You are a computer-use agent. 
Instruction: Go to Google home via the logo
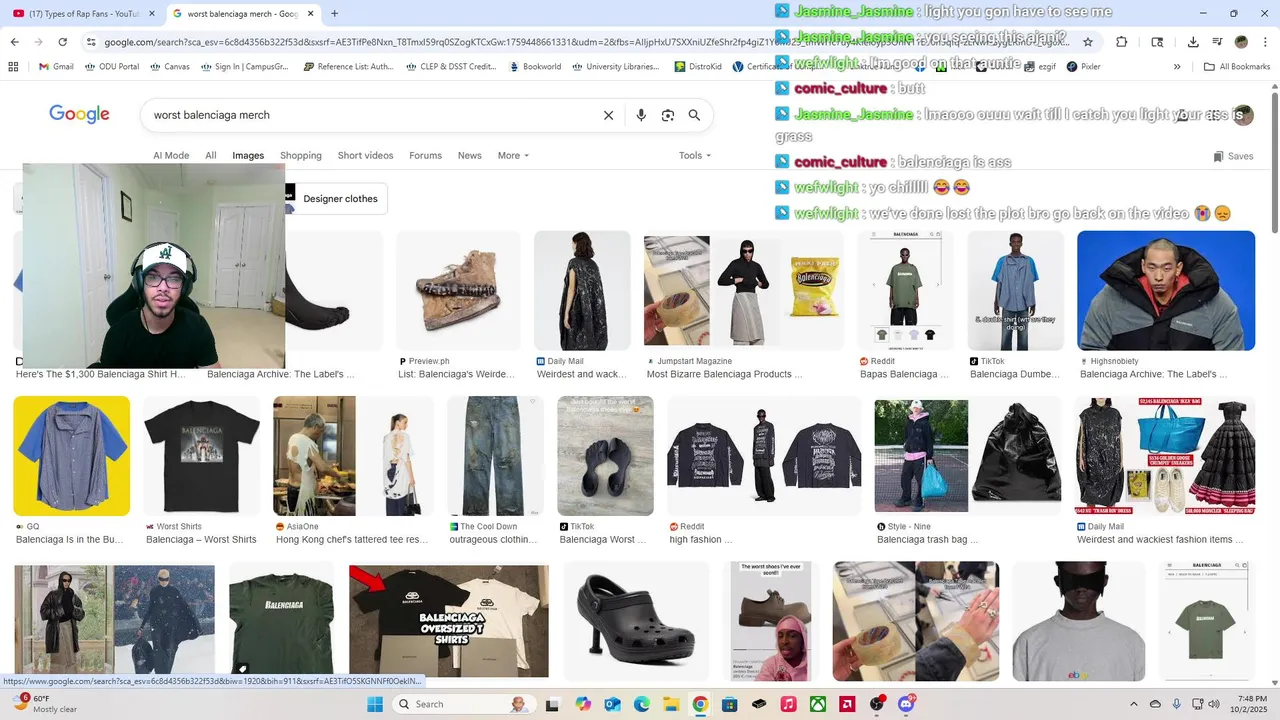79,114
